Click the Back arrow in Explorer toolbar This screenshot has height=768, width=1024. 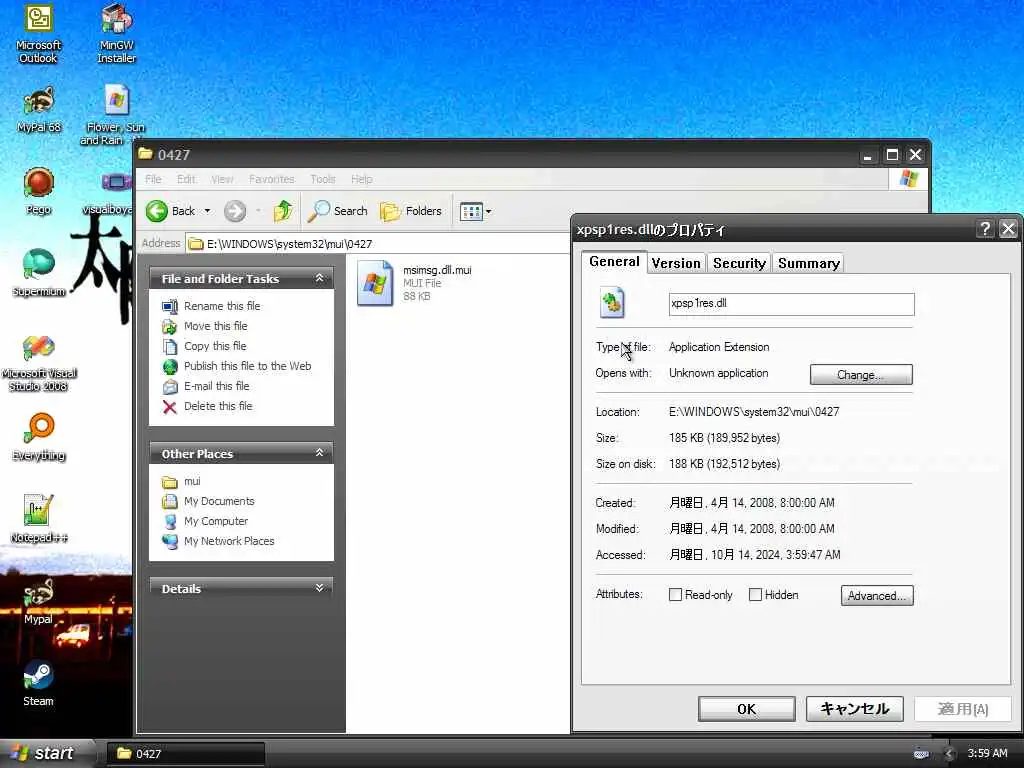(x=170, y=211)
